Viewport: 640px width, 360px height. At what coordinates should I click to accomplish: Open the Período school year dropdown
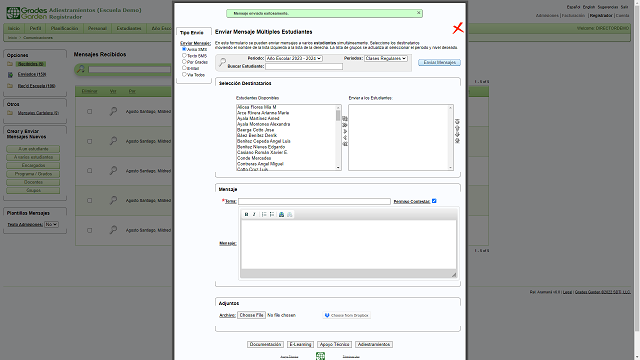294,58
